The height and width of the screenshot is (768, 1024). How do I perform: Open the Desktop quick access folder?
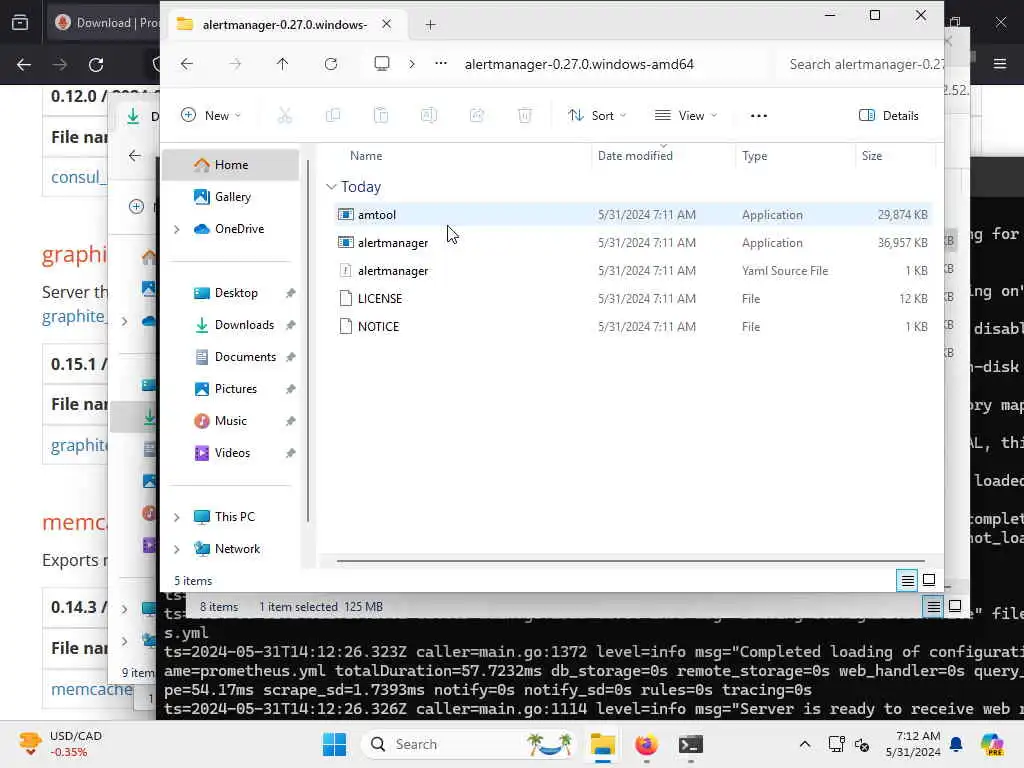(230, 293)
